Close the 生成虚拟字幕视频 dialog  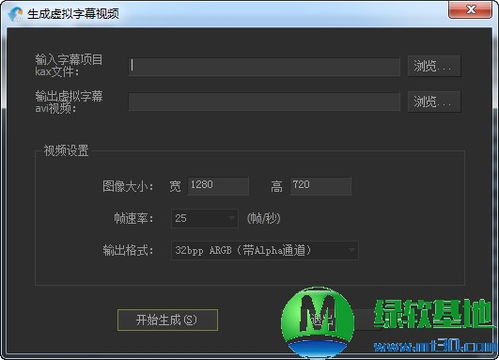(x=470, y=9)
